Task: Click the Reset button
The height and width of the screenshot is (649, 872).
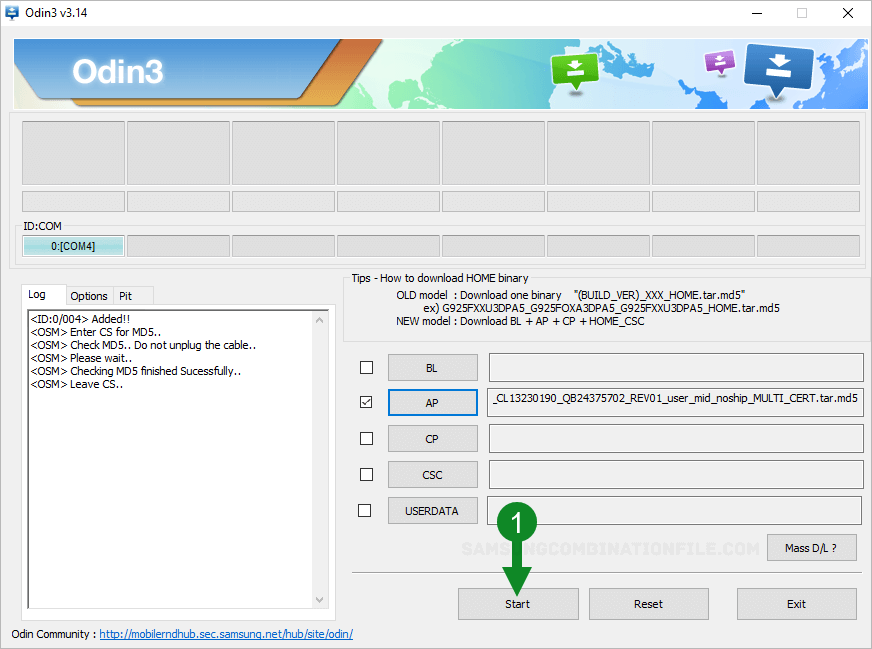Action: 648,604
